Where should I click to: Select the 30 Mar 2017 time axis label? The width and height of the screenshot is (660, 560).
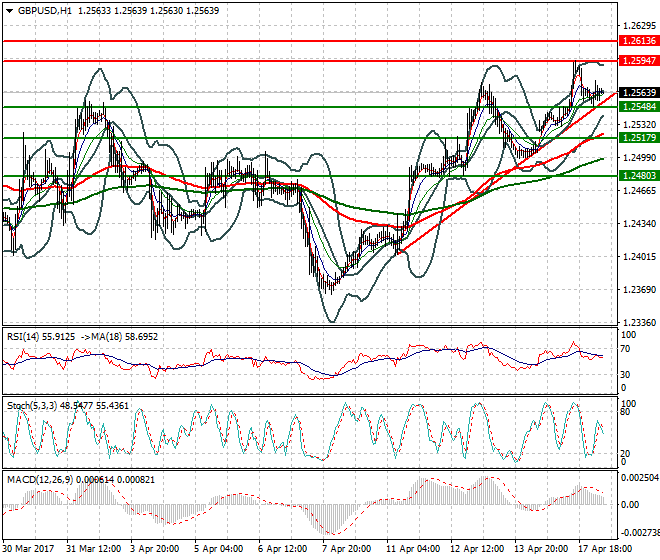[28, 549]
